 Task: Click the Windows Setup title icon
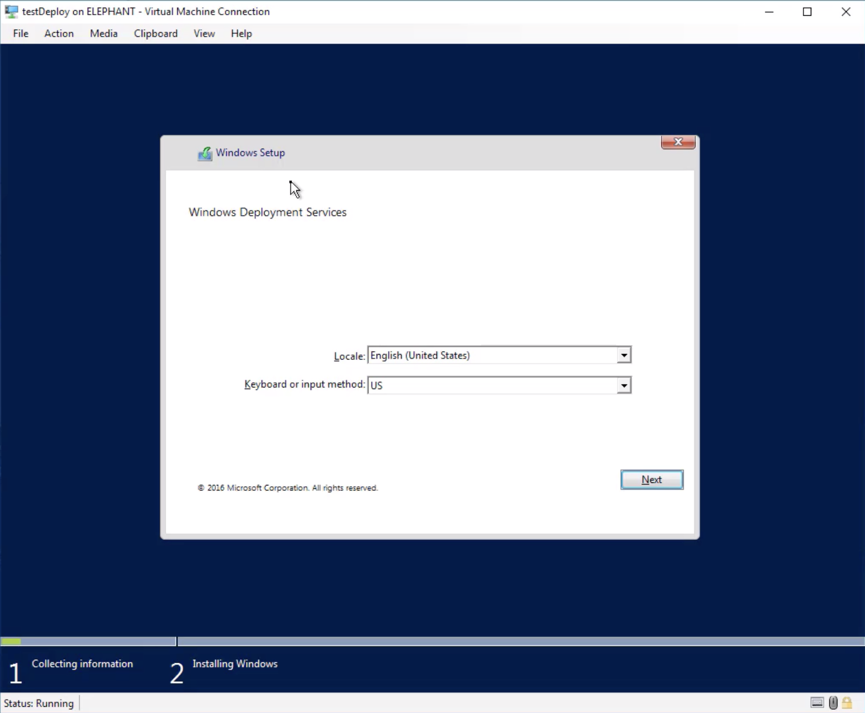(x=205, y=153)
